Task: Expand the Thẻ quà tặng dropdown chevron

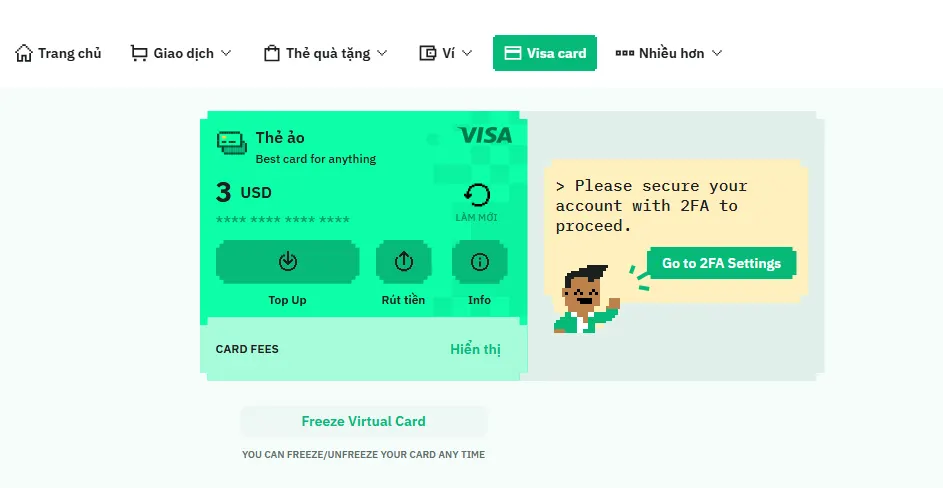Action: pyautogui.click(x=381, y=53)
